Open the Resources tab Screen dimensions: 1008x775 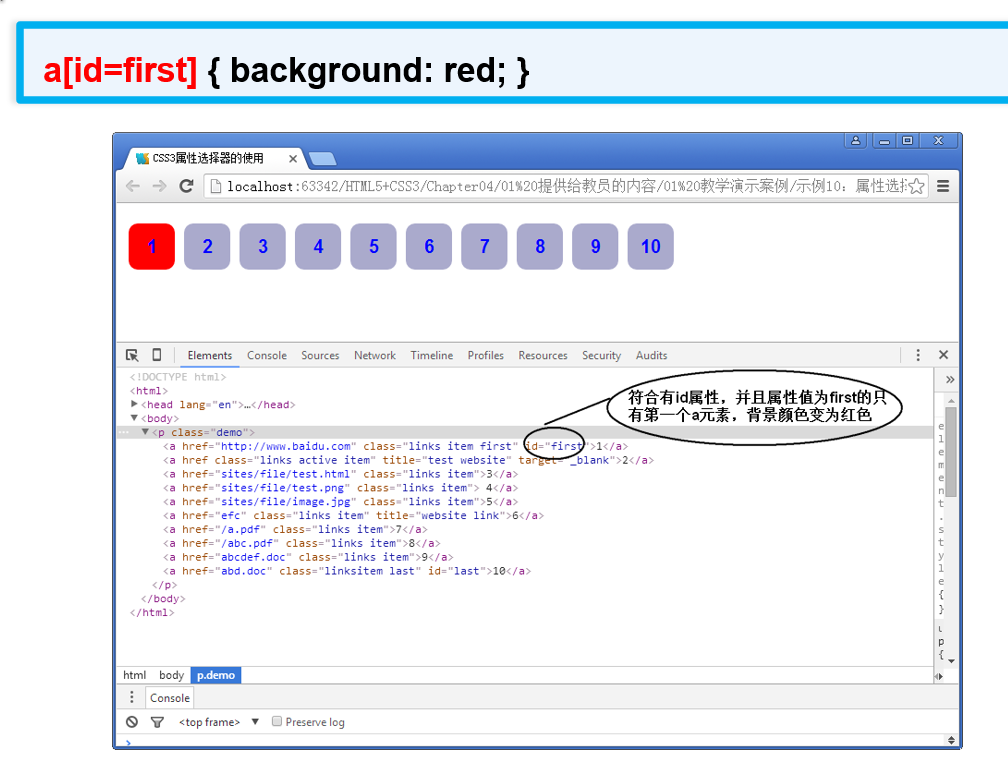click(x=543, y=355)
